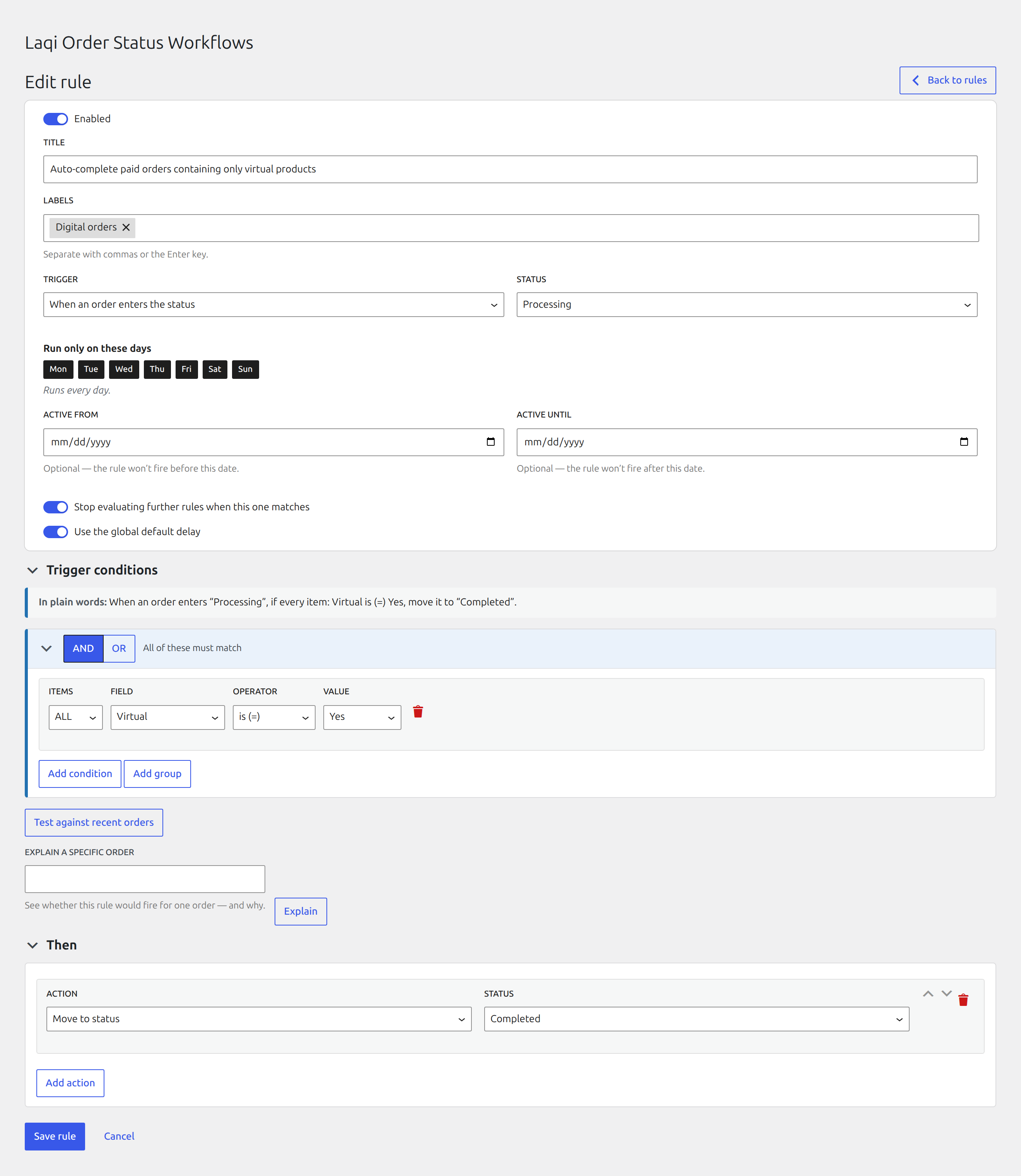
Task: Save the rule
Action: pos(55,1137)
